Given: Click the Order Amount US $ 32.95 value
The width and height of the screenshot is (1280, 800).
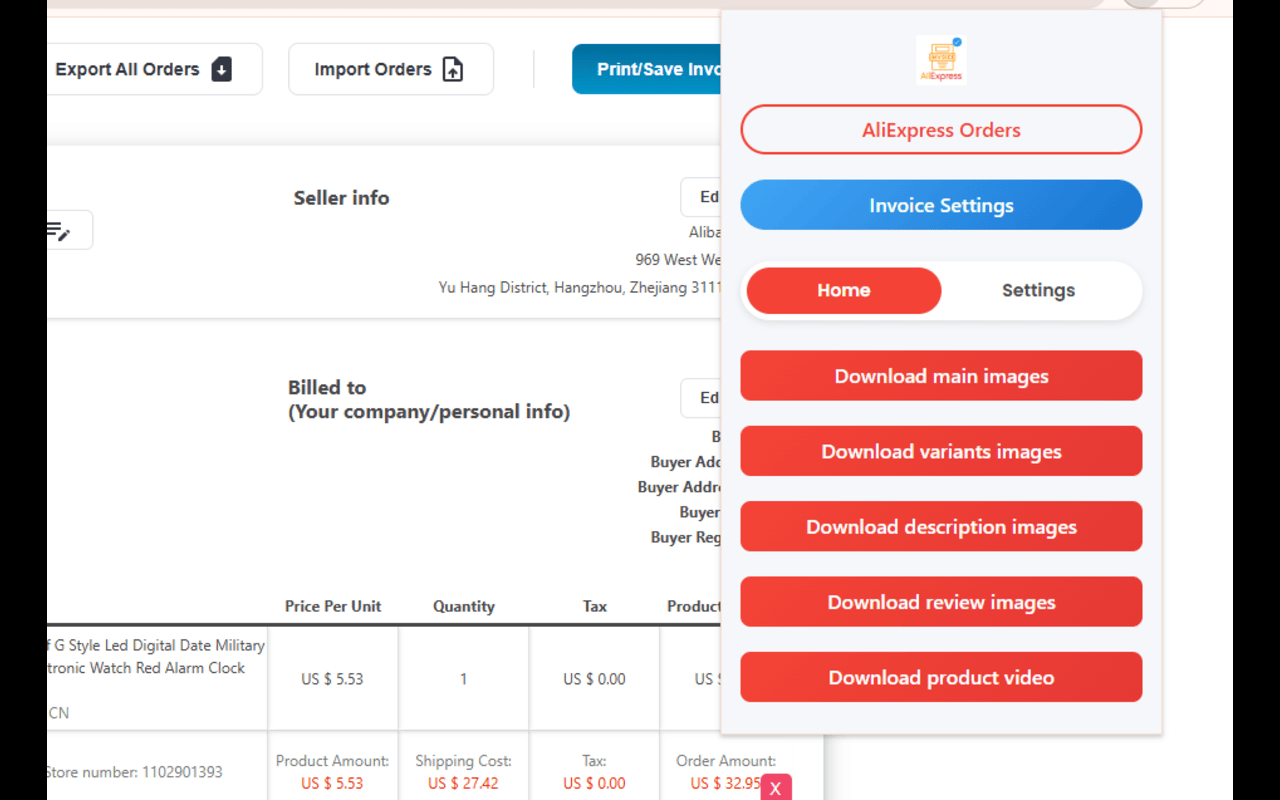Looking at the screenshot, I should coord(726,783).
